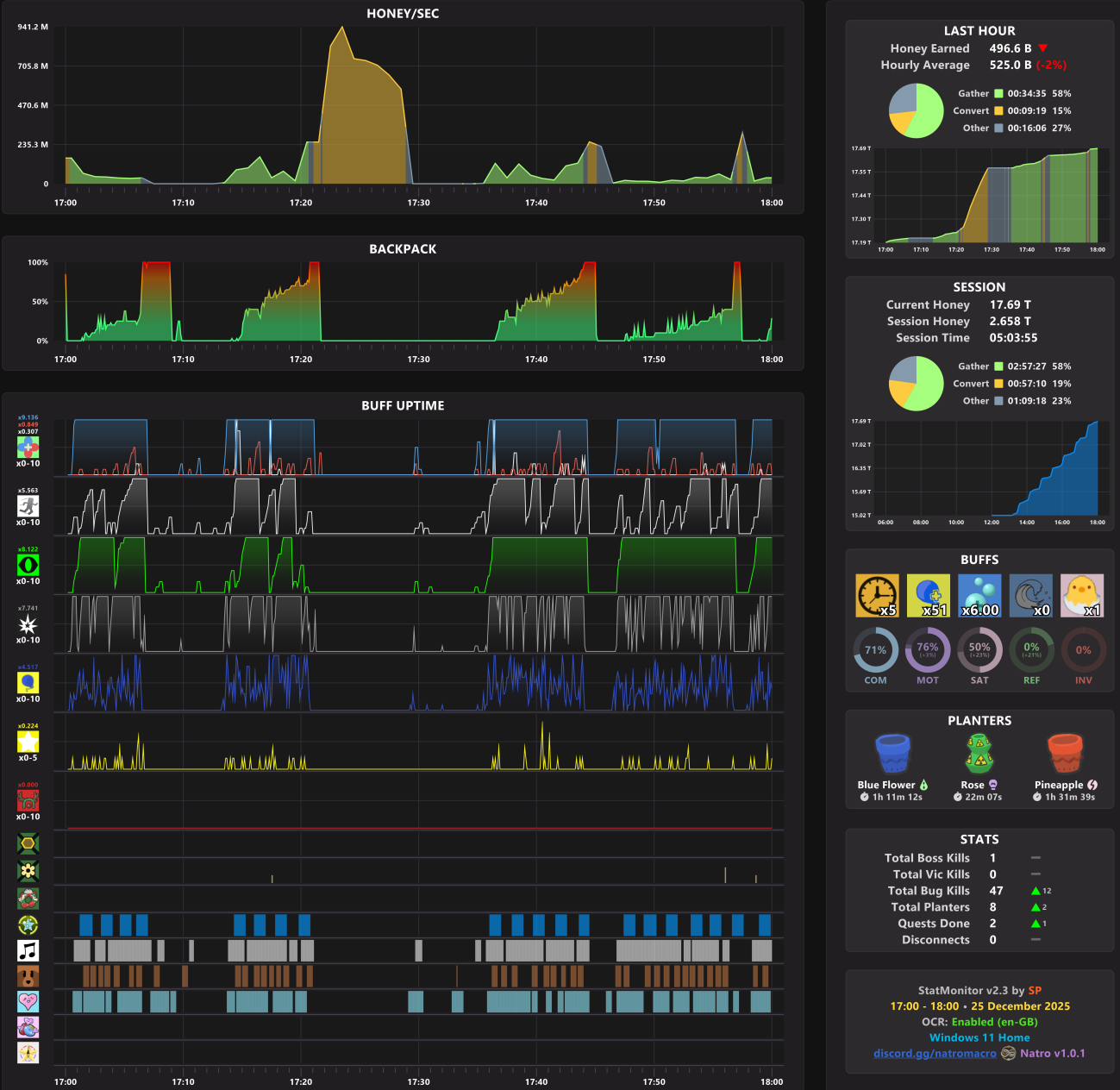
Task: Select the white burst bomb combo icon
Action: (28, 623)
